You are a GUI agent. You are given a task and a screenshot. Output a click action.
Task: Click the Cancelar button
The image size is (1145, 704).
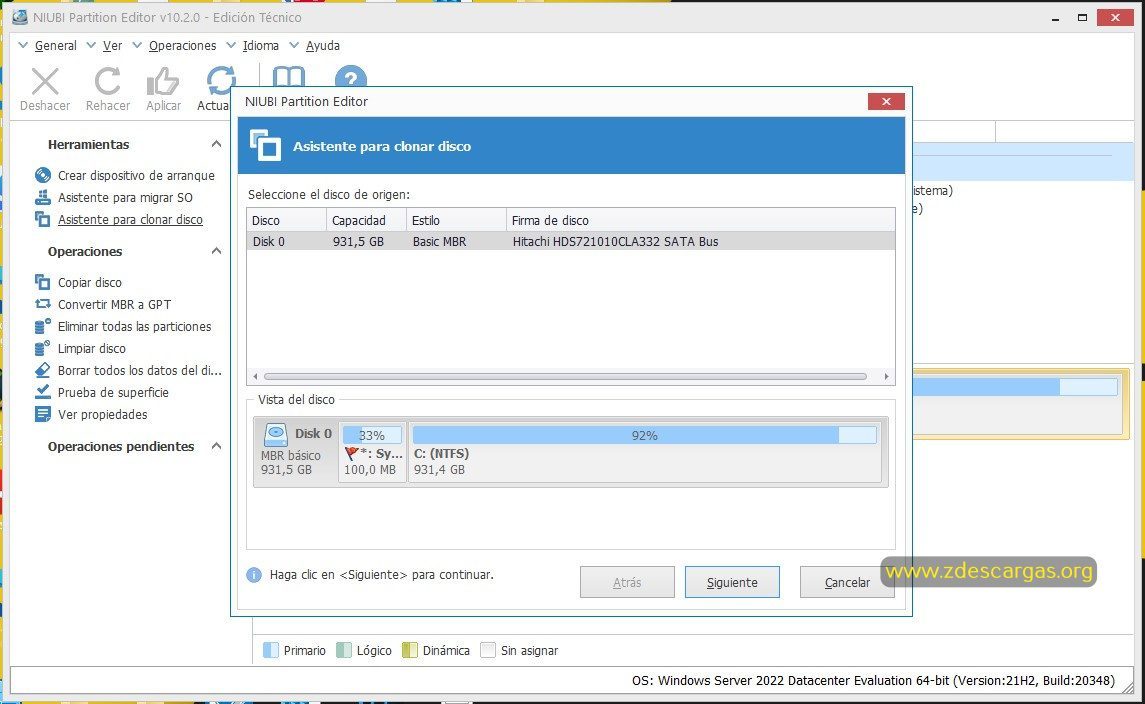pos(847,582)
